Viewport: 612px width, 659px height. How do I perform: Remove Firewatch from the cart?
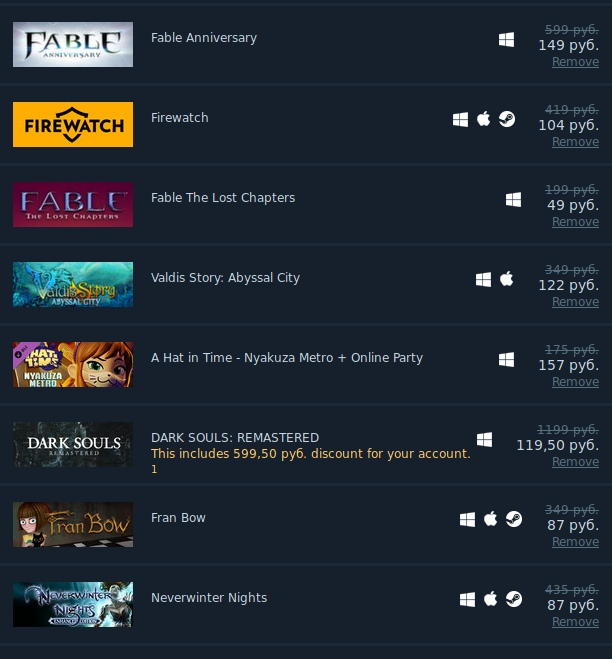coord(575,142)
